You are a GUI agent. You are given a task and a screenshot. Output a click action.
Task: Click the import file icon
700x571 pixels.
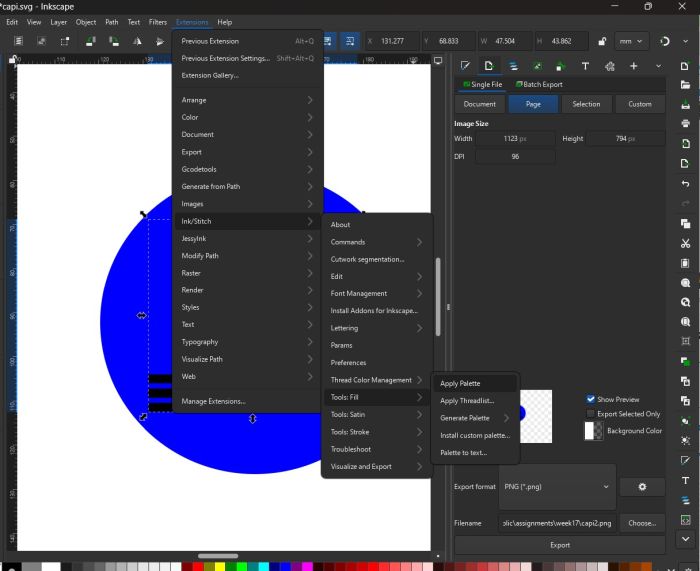(x=685, y=144)
